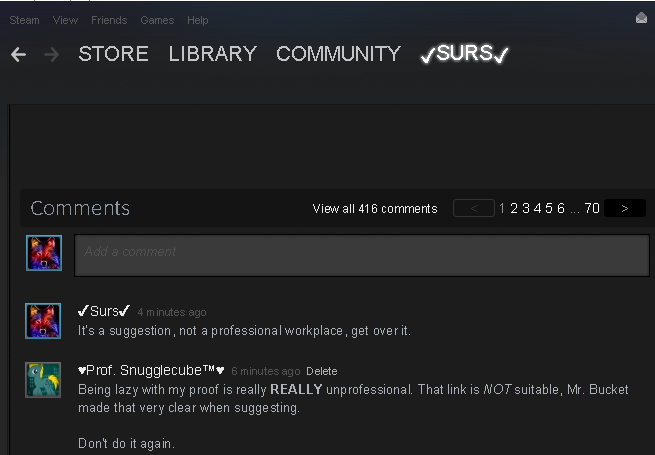Viewport: 655px width, 455px height.
Task: Go to next comments page arrow
Action: [625, 208]
